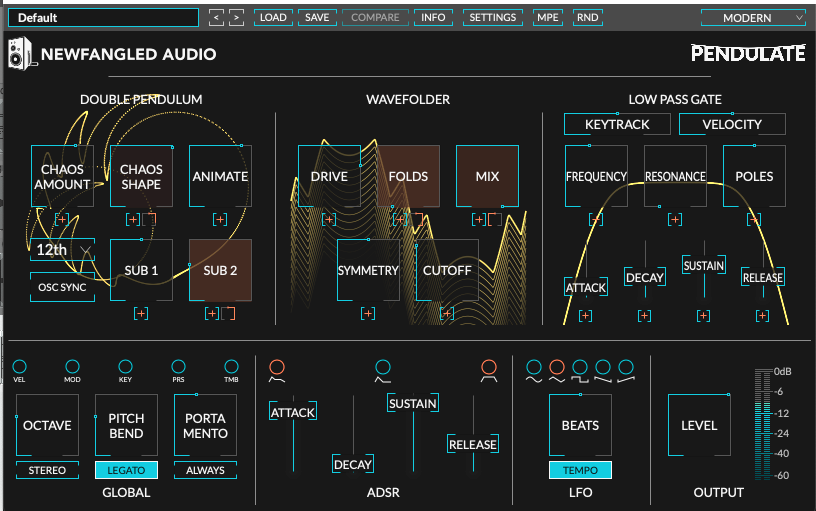This screenshot has width=816, height=511.
Task: Open the SETTINGS menu
Action: (493, 17)
